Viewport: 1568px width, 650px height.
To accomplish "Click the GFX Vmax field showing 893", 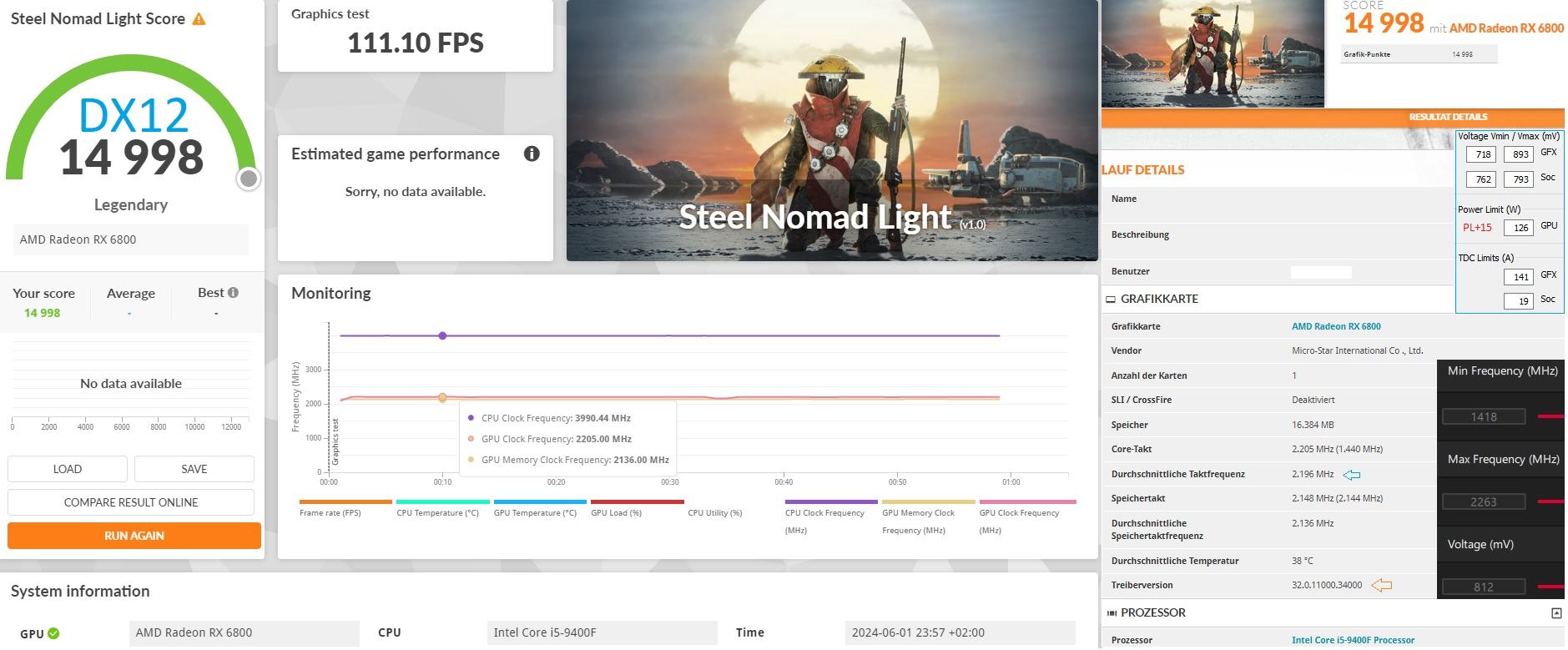I will [x=1520, y=154].
